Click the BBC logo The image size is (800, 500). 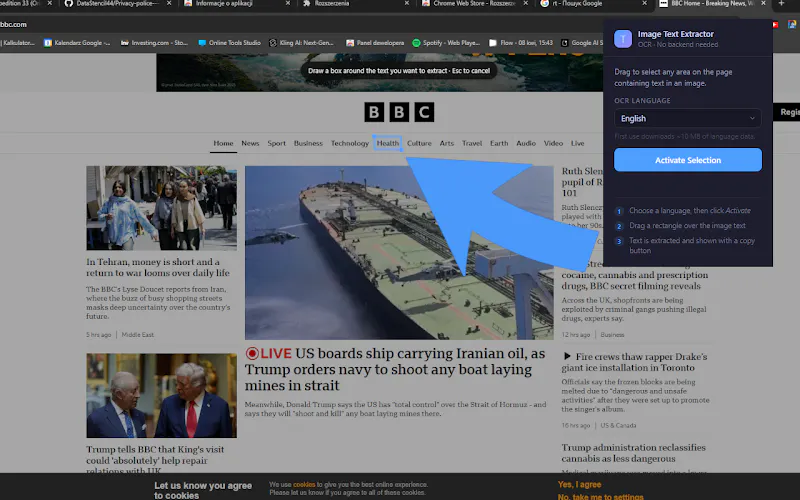(x=399, y=112)
